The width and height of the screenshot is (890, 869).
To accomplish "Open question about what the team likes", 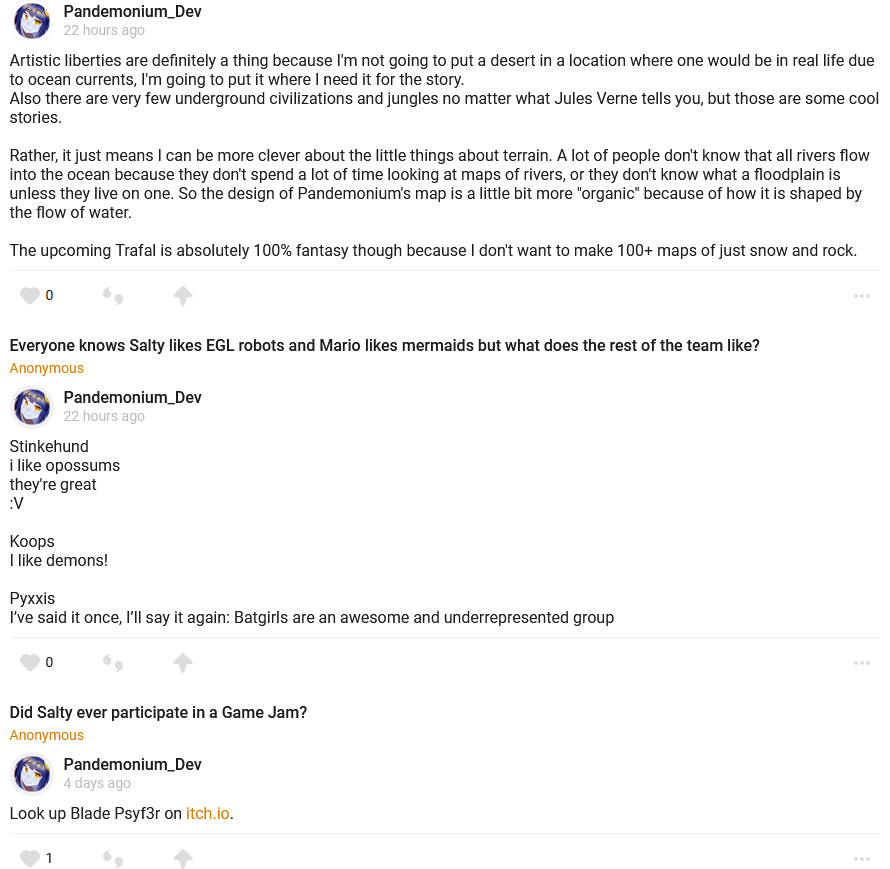I will pos(384,345).
